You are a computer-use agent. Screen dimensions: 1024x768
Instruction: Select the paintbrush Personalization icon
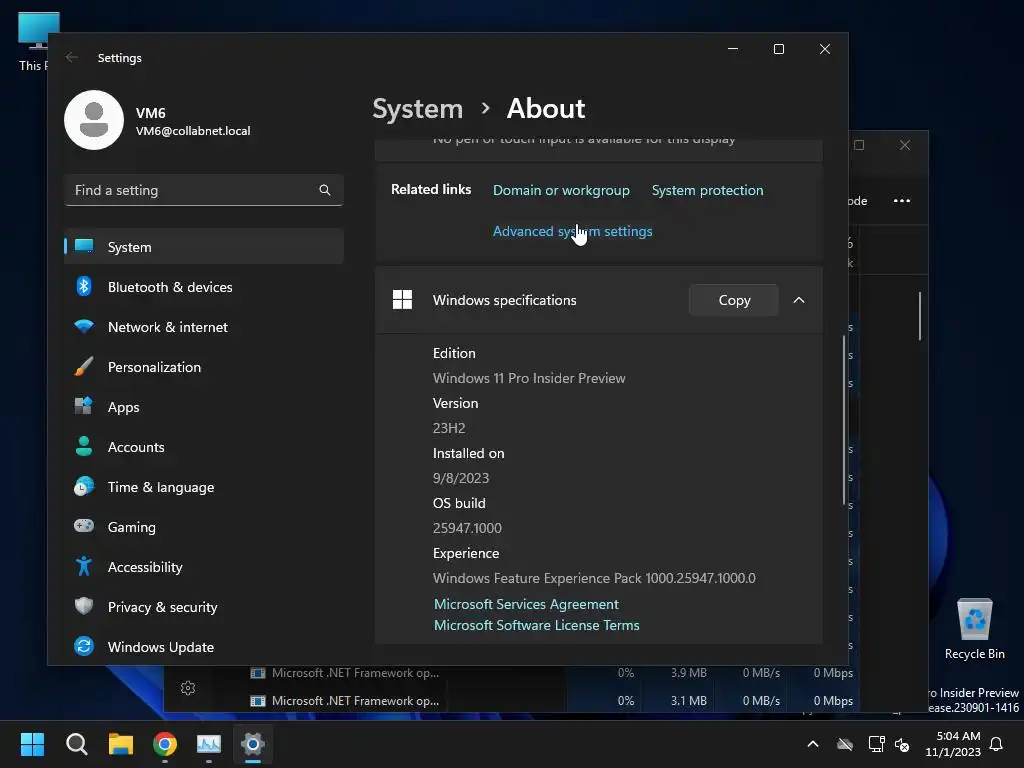tap(84, 366)
